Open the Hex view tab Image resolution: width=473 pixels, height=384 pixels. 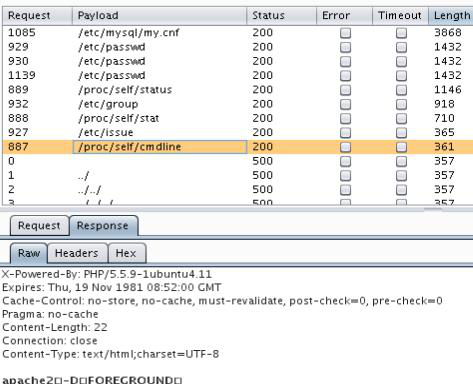[x=126, y=253]
